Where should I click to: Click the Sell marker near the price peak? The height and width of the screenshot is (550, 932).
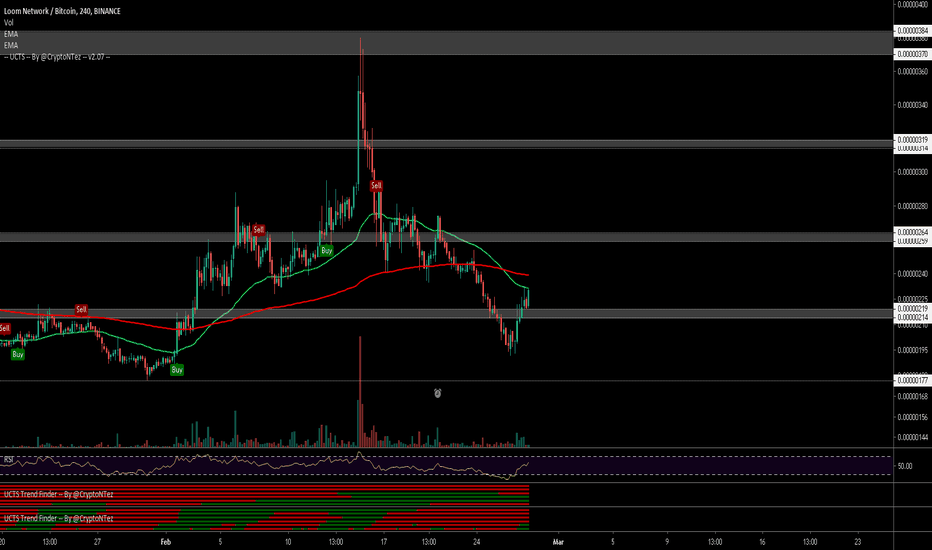pyautogui.click(x=376, y=186)
